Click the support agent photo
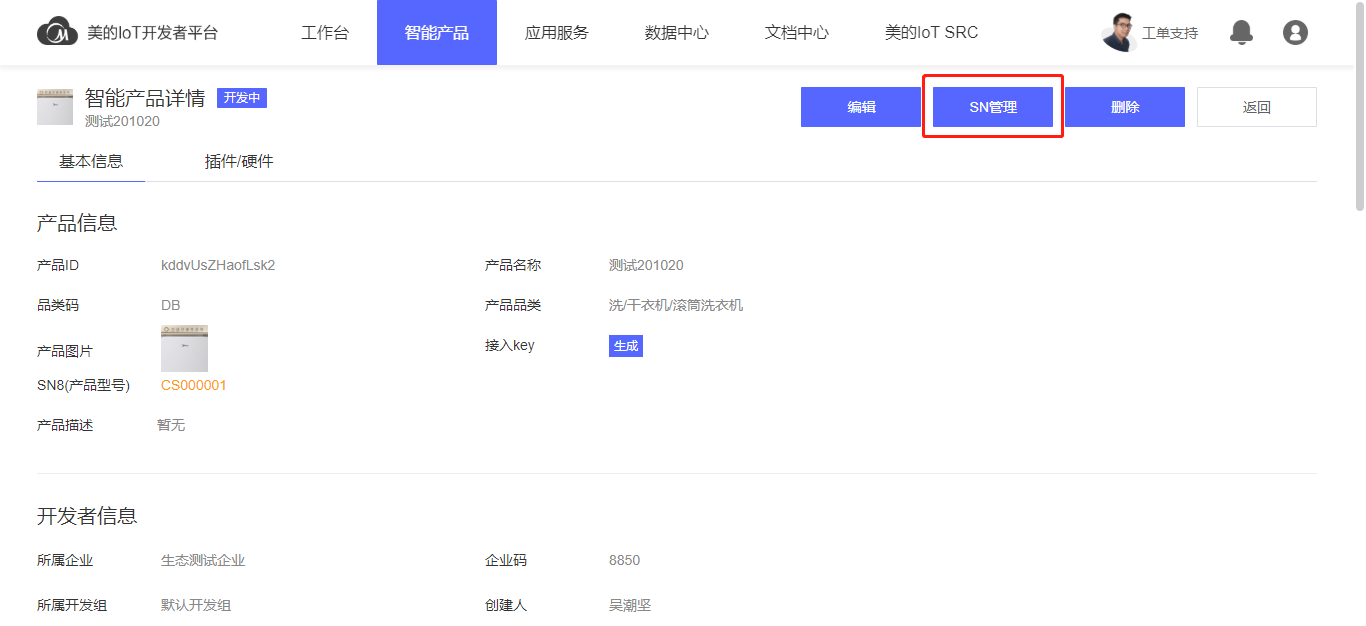This screenshot has height=626, width=1366. (1119, 32)
